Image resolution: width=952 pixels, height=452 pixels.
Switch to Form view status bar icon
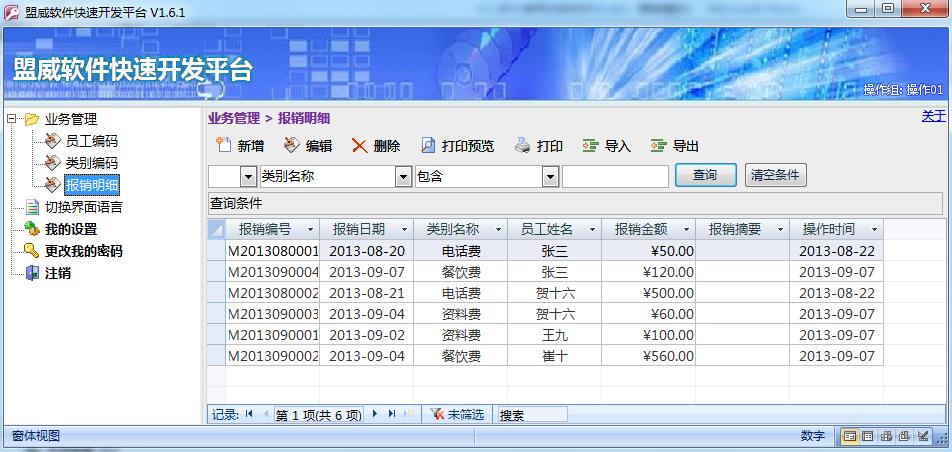tap(850, 436)
